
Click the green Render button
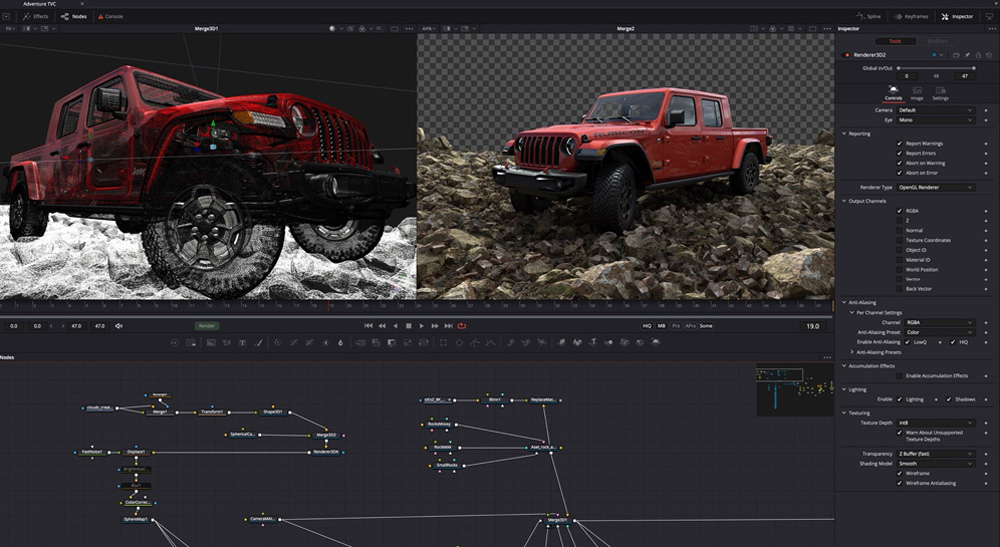207,326
